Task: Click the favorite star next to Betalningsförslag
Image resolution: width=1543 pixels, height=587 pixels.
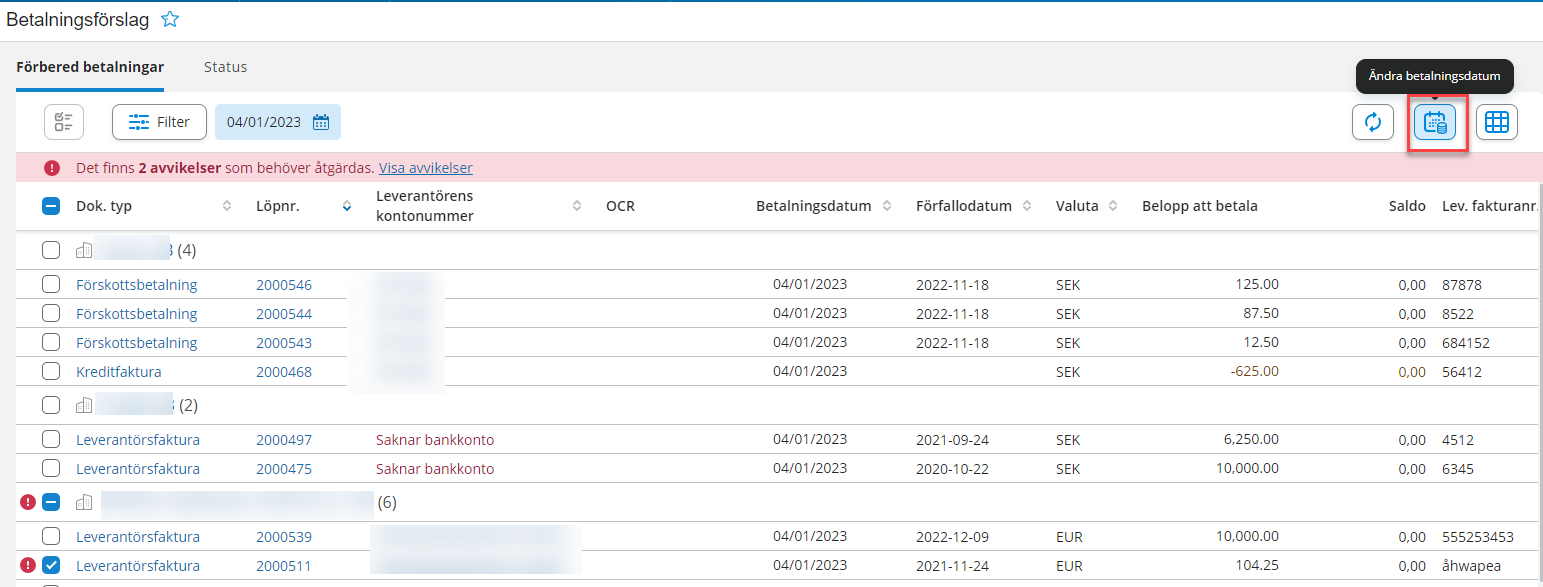Action: pyautogui.click(x=170, y=19)
